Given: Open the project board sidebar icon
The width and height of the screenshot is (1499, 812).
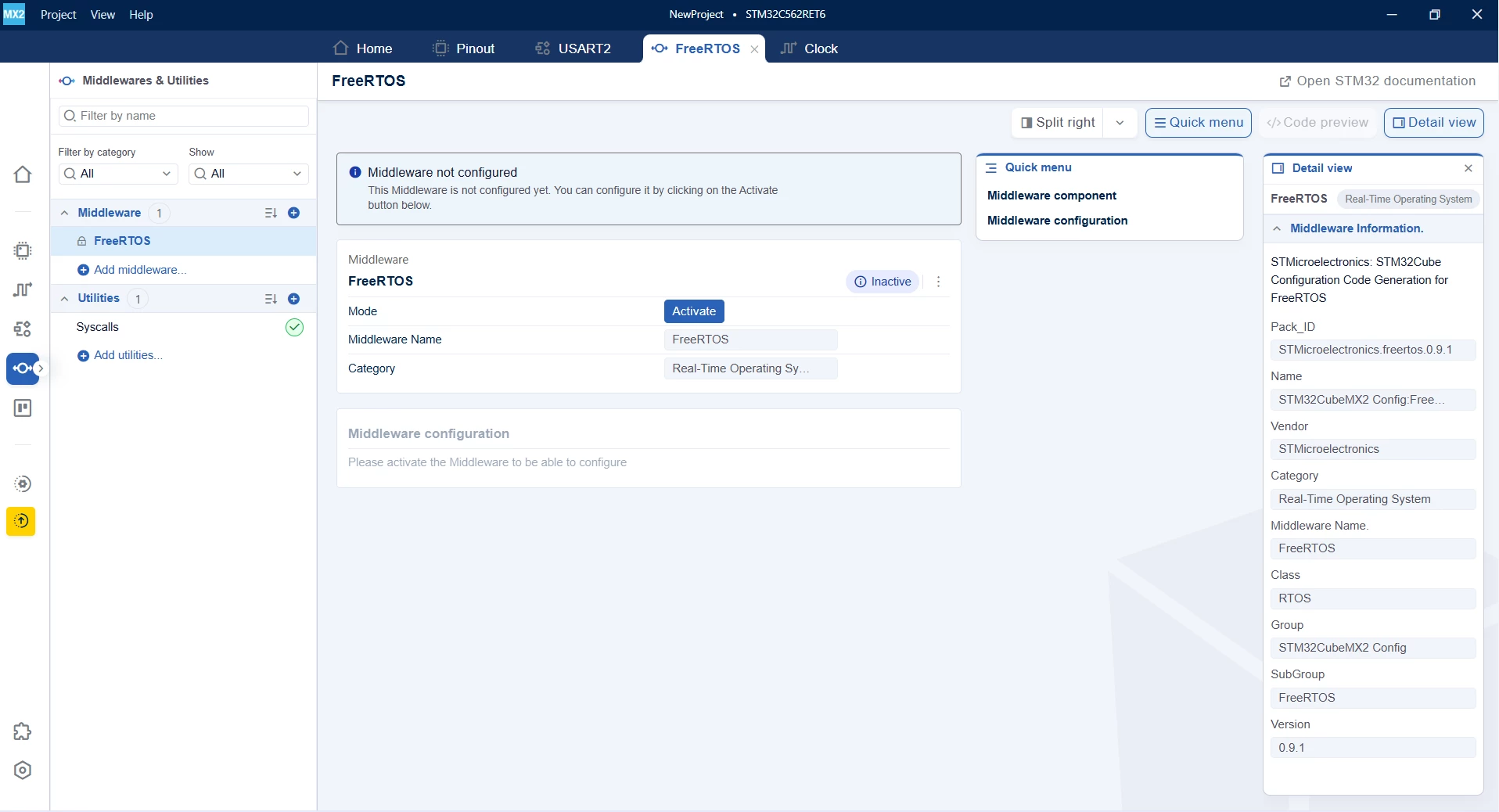Looking at the screenshot, I should [x=23, y=408].
